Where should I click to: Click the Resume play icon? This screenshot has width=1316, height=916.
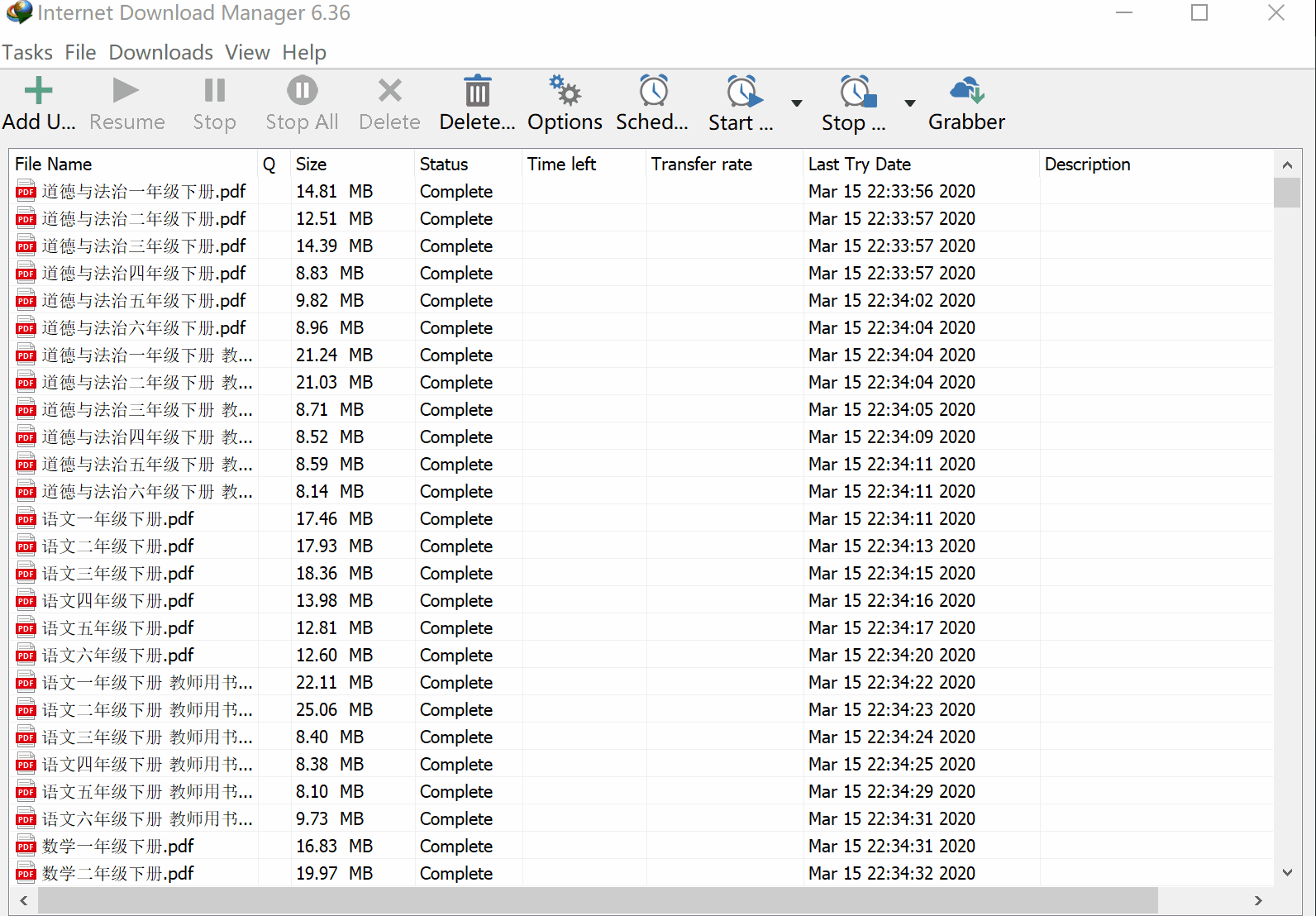click(126, 90)
